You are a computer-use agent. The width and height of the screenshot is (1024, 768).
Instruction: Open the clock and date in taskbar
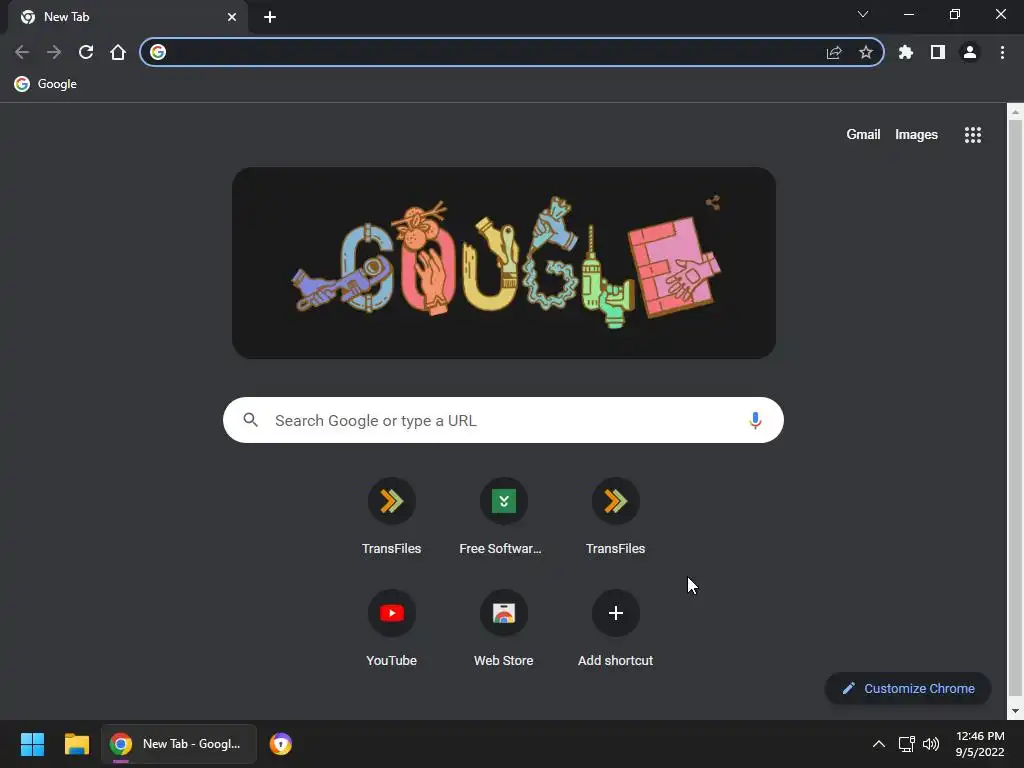tap(980, 744)
